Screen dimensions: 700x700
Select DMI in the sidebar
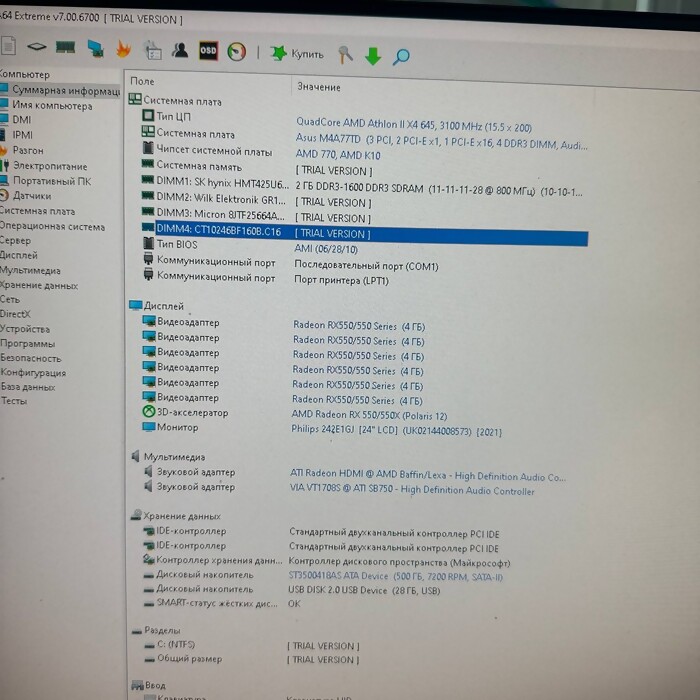coord(22,120)
